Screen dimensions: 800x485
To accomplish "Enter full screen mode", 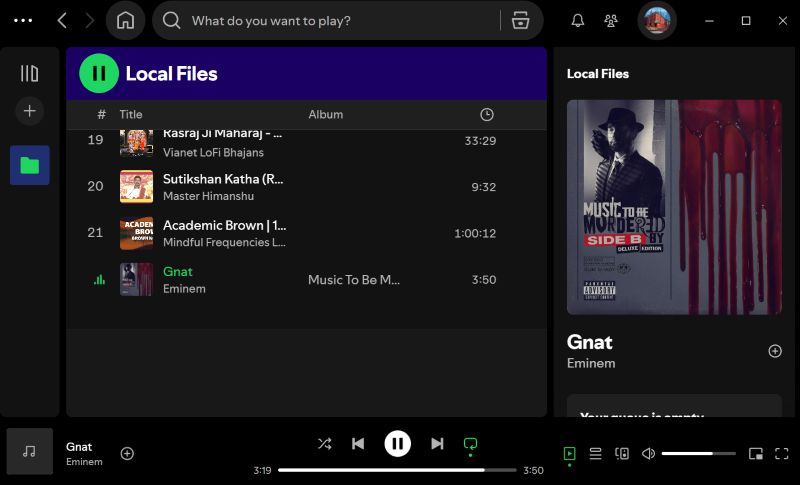I will click(782, 453).
